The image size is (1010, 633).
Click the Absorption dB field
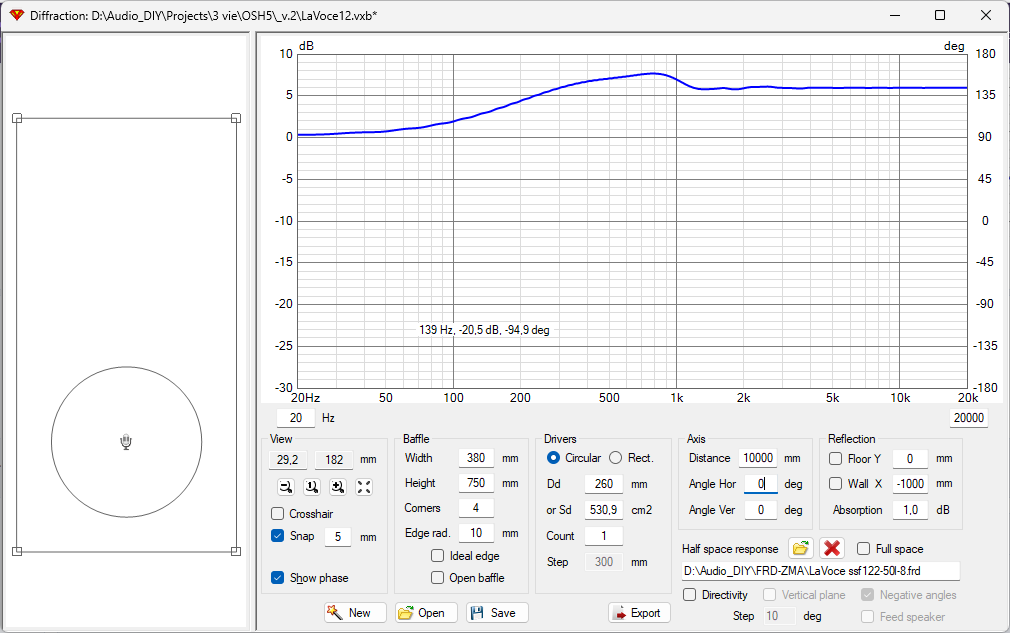coord(910,510)
